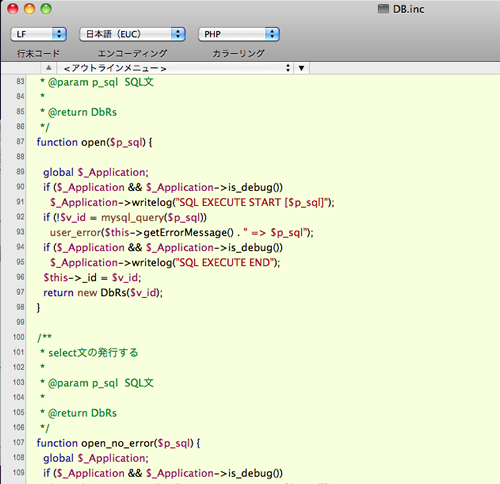Click the closing brace on line 98
Screen dimensions: 500x484
[x=38, y=307]
